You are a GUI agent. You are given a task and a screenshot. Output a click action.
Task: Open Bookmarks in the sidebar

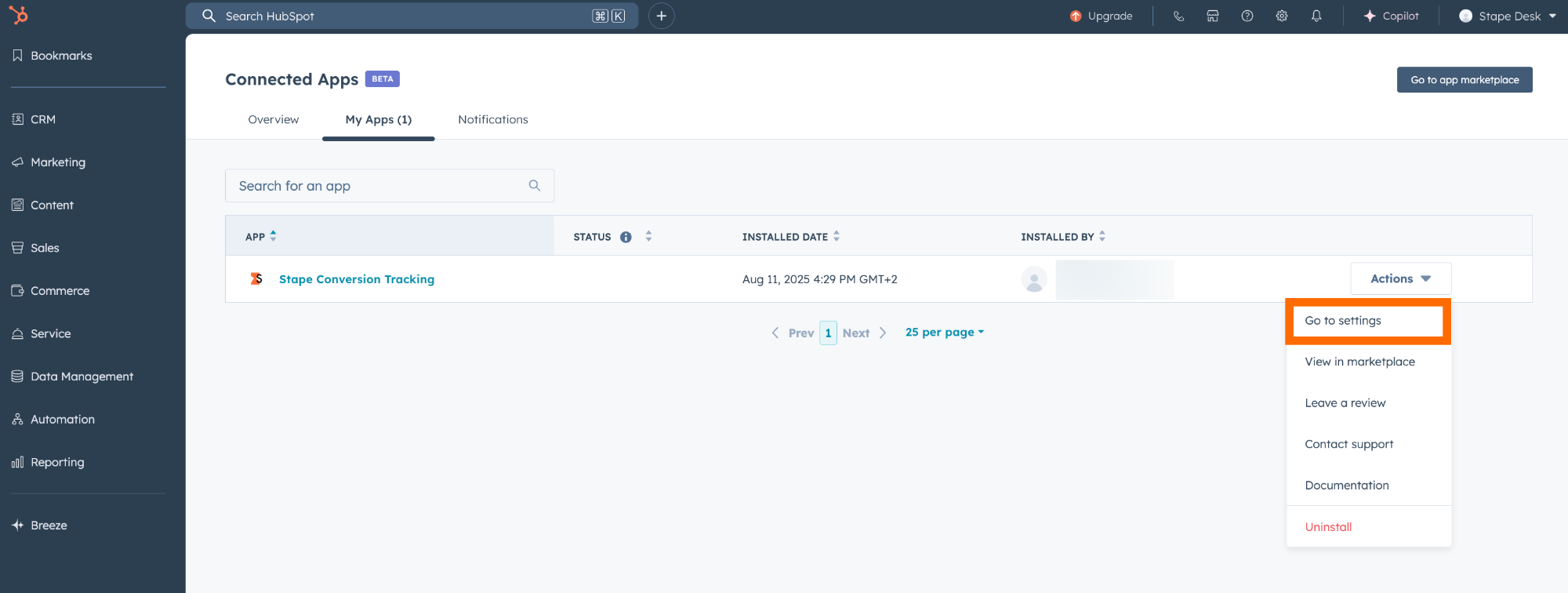coord(52,56)
